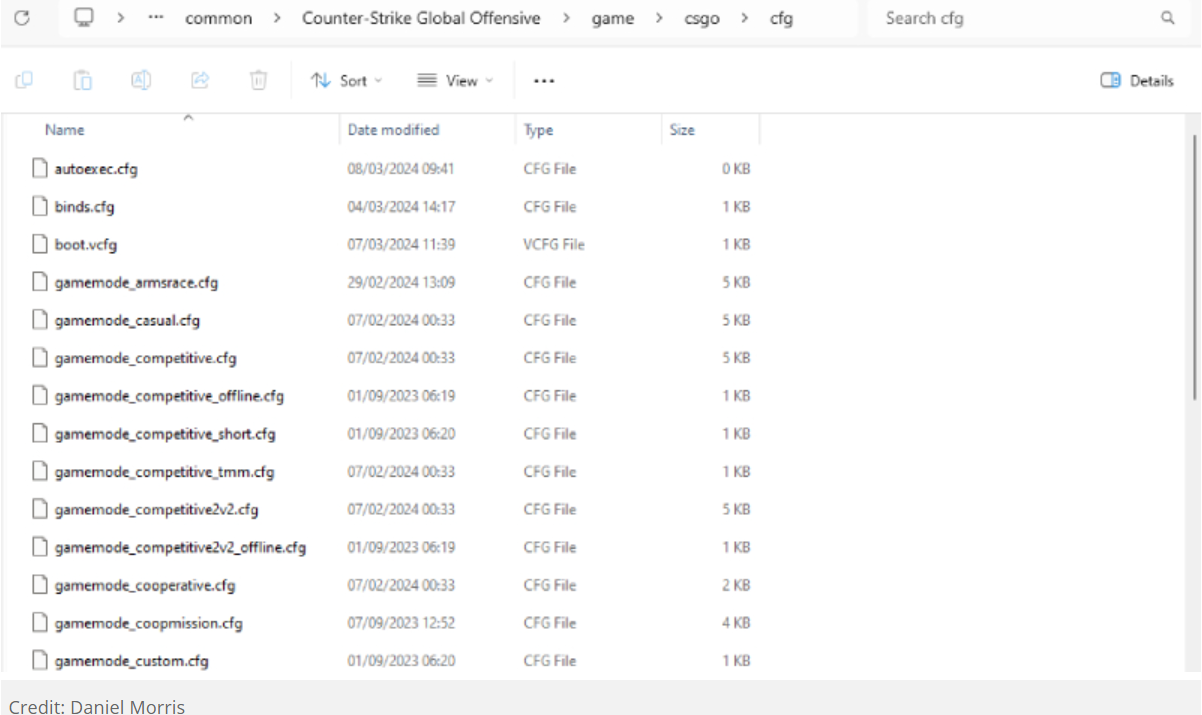Viewport: 1202px width, 715px height.
Task: Select gamemode_competitive2v2.cfg file name
Action: click(x=156, y=510)
